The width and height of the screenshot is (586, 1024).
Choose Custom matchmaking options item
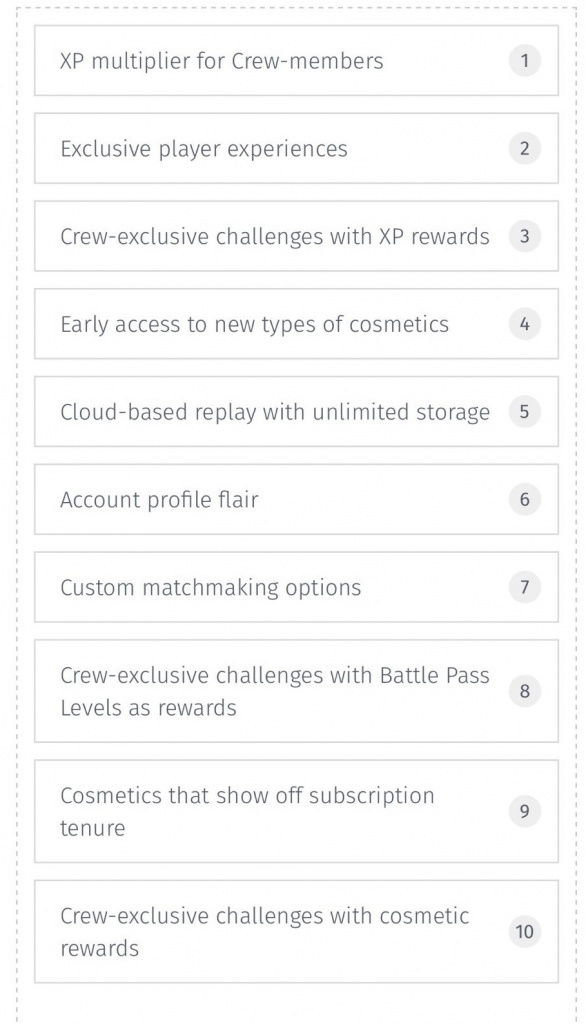pos(296,587)
